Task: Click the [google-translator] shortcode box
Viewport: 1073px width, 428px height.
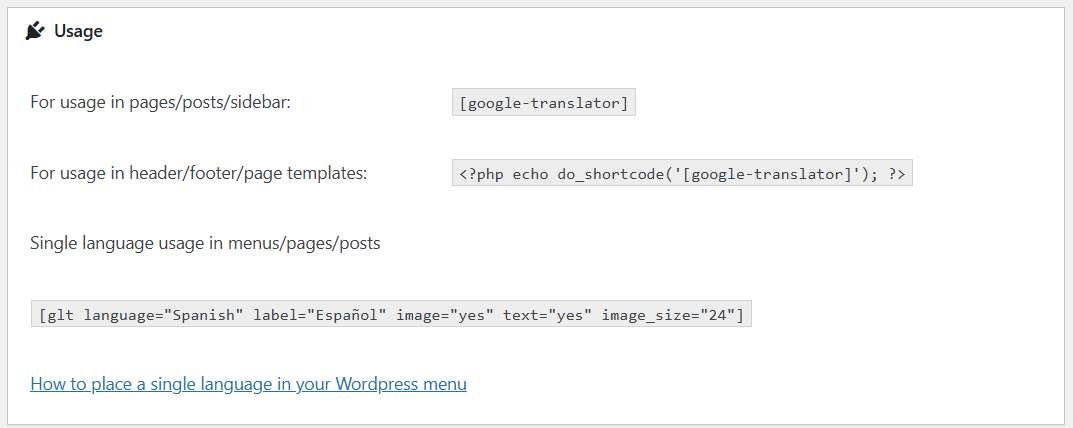Action: tap(543, 103)
